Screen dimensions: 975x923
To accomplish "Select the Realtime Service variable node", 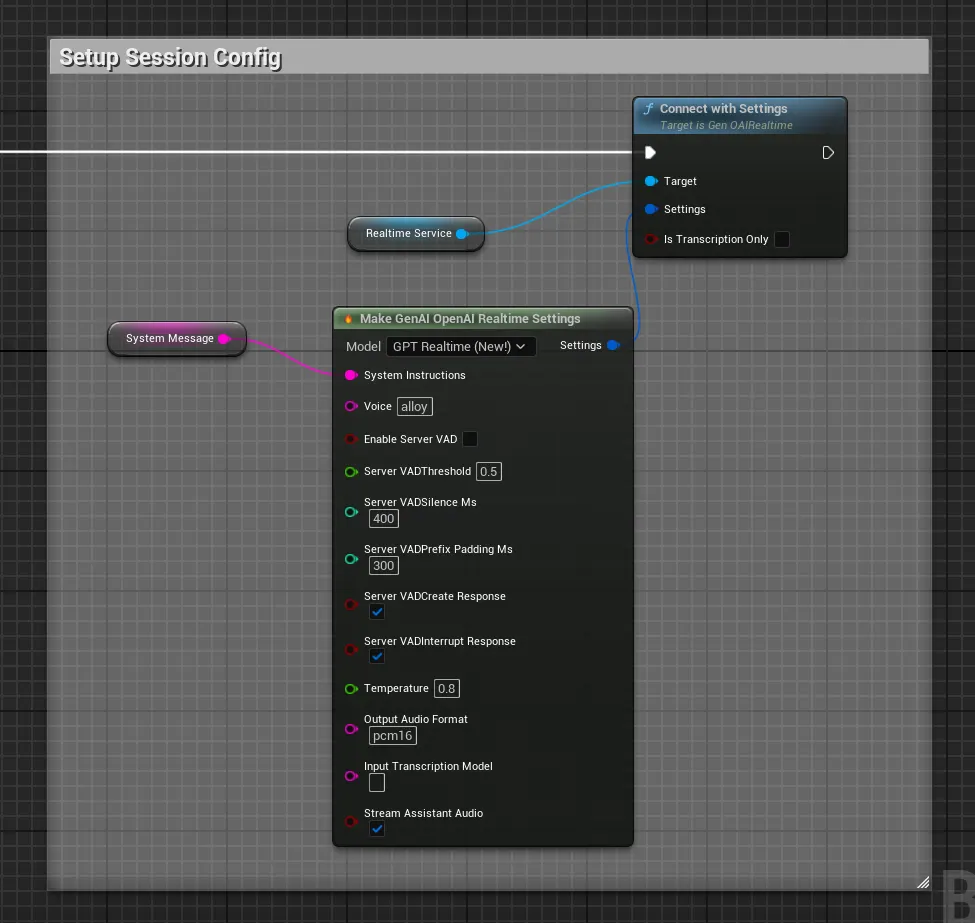I will (410, 233).
